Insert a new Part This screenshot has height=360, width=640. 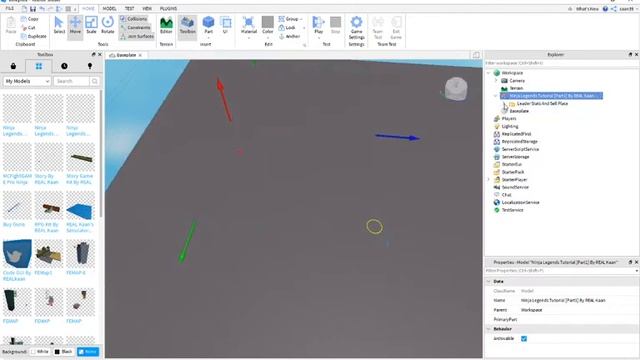tap(208, 25)
